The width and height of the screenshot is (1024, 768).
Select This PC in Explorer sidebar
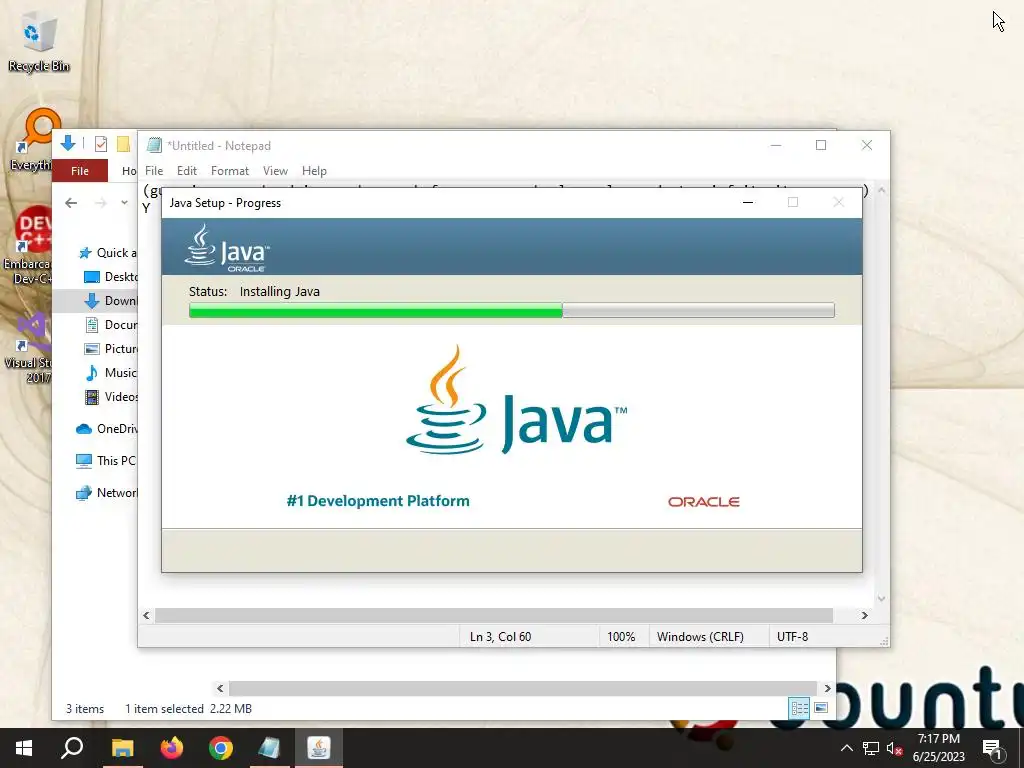click(106, 461)
